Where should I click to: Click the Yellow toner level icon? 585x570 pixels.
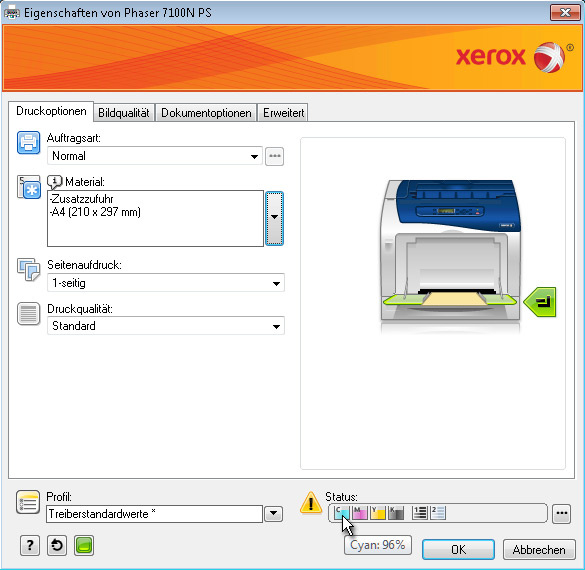pos(378,513)
